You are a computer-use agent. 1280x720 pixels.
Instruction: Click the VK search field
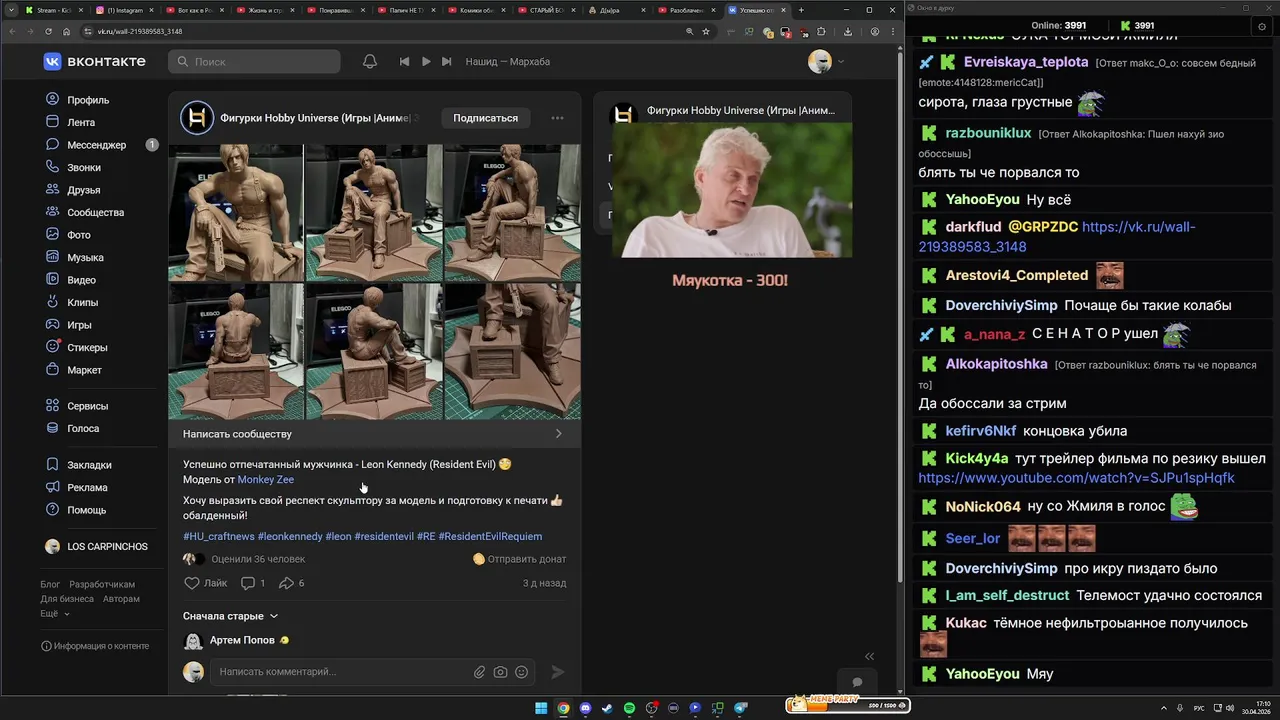[254, 62]
